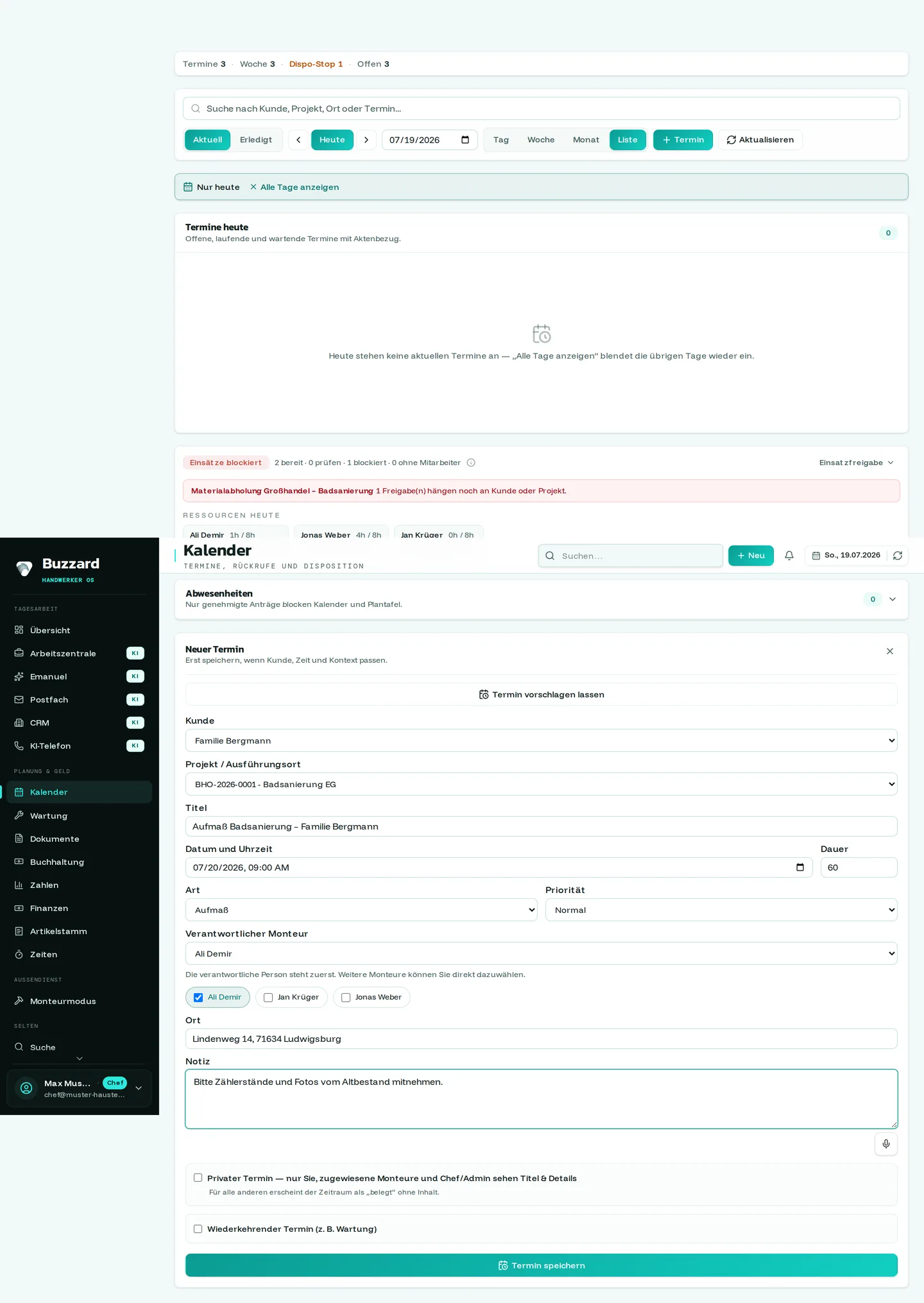
Task: Open the Projekt / Ausführungsort dropdown
Action: pos(541,784)
